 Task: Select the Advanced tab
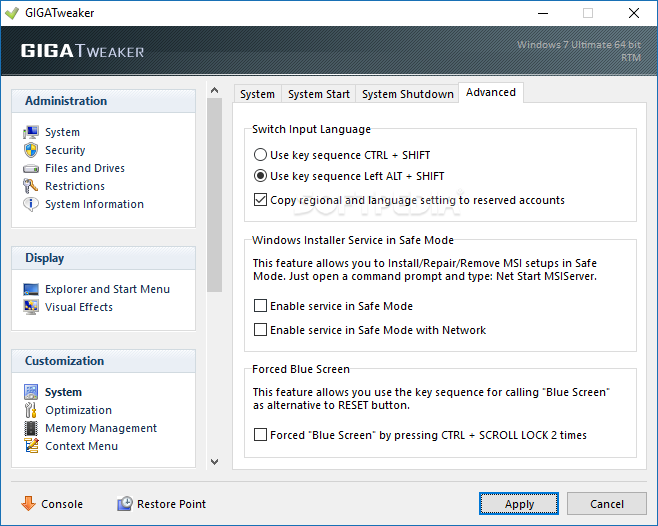pyautogui.click(x=491, y=92)
